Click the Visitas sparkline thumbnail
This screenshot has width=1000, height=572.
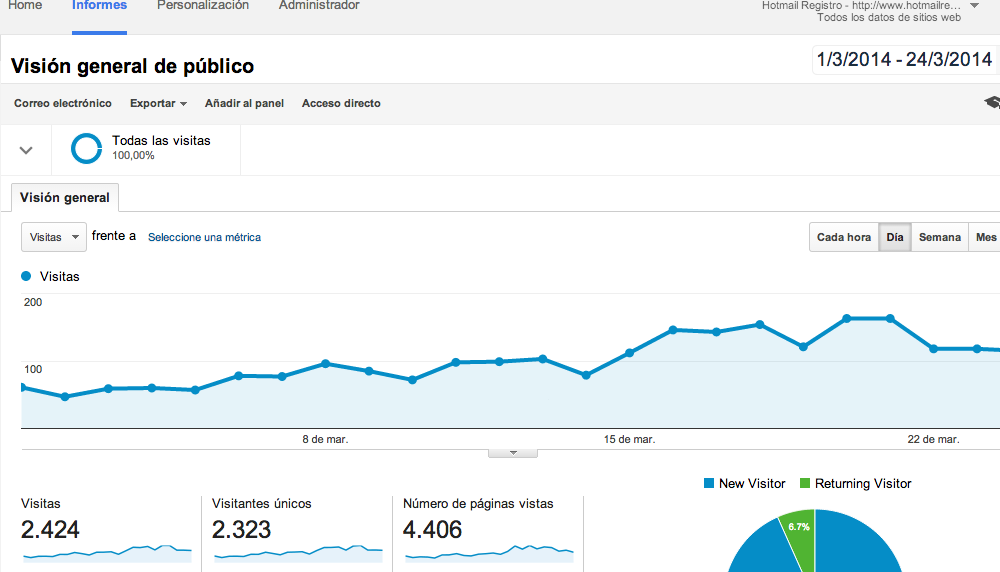click(x=107, y=554)
